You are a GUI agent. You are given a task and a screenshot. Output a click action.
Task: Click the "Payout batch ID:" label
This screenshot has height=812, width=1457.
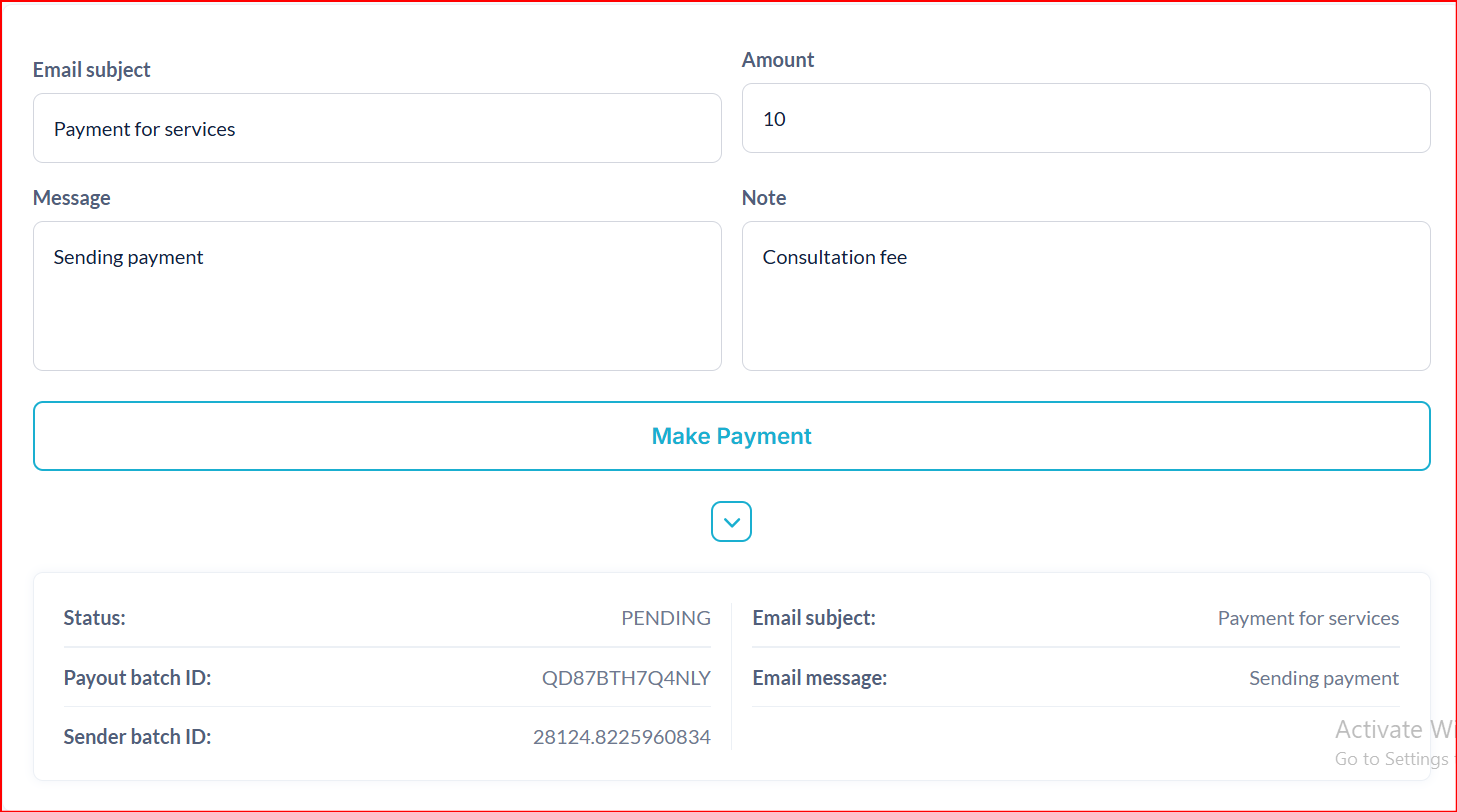coord(138,678)
